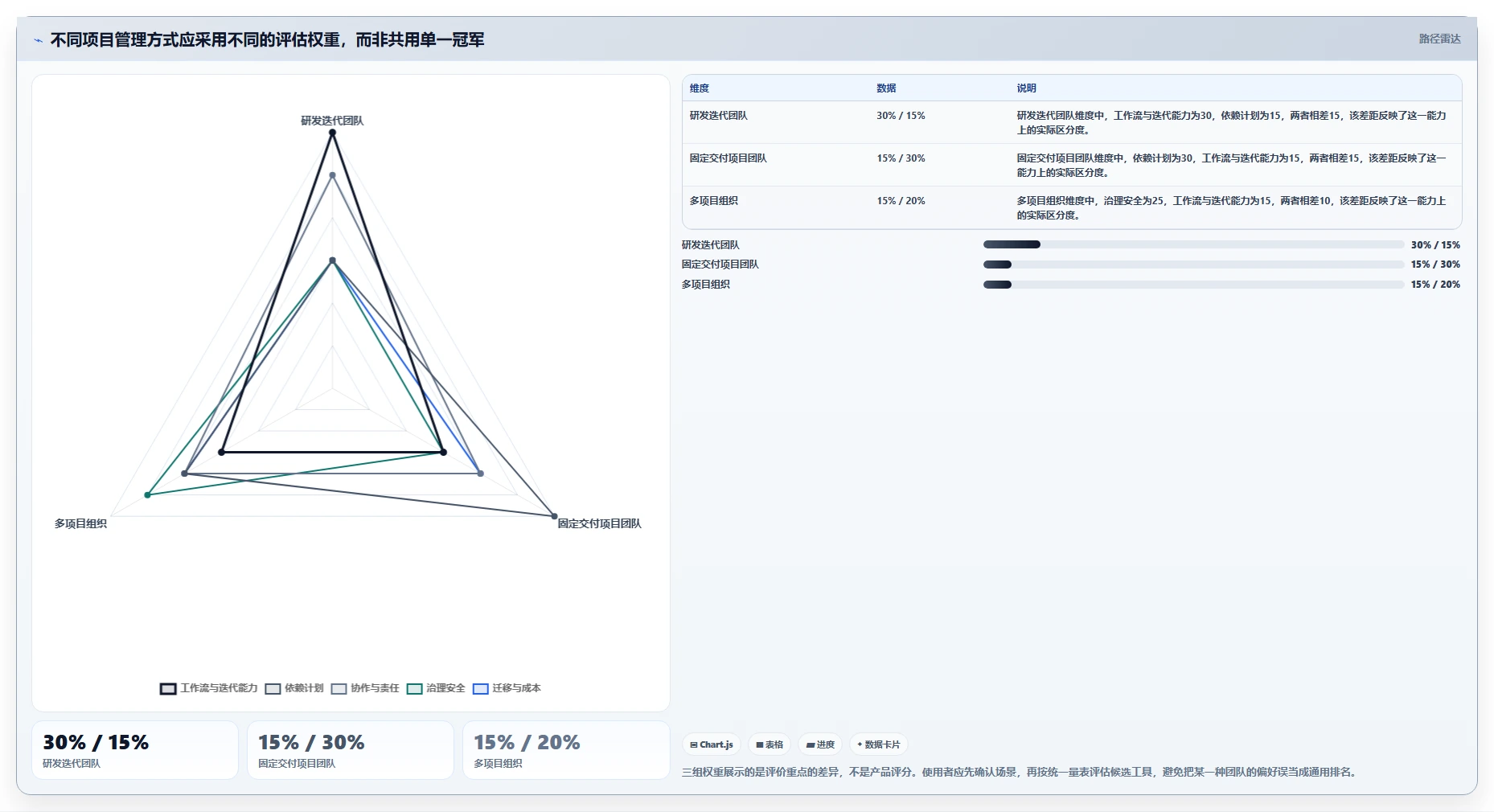The image size is (1494, 812).
Task: Toggle the 协作与责任 legend series
Action: (365, 688)
